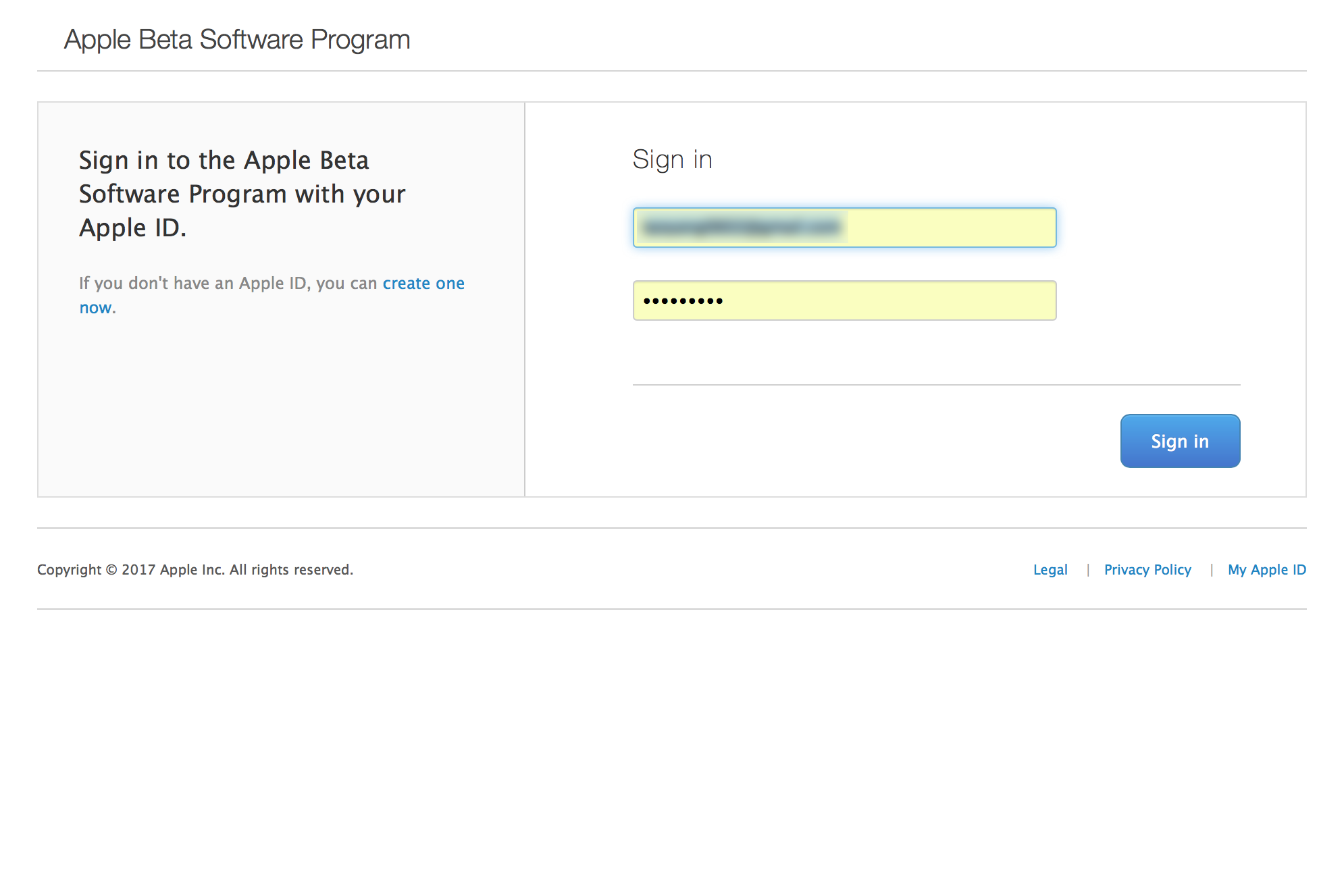1344x896 pixels.
Task: Click the divider between Legal and Privacy Policy
Action: (1089, 569)
